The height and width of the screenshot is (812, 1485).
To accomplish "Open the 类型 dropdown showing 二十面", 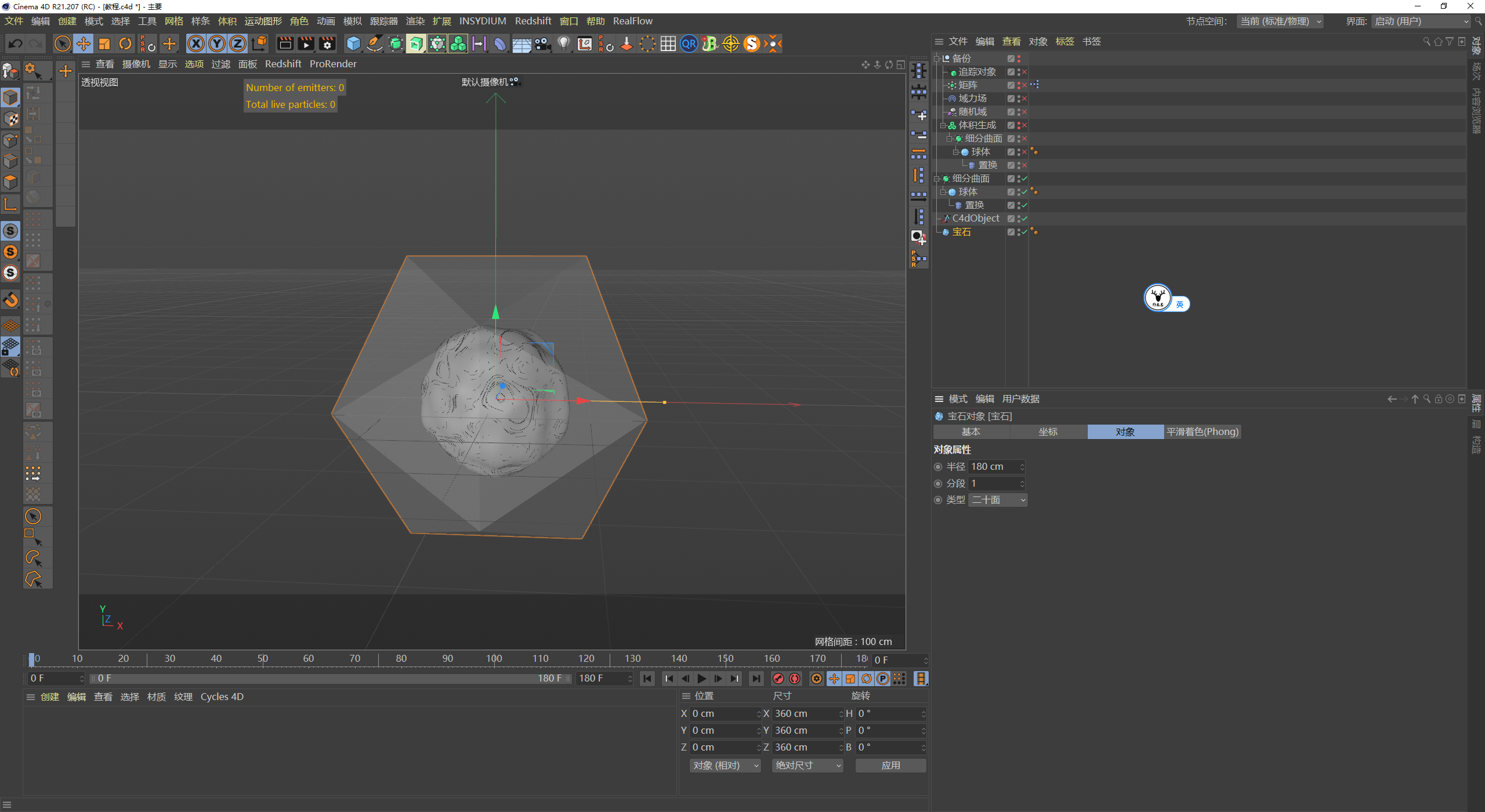I will pos(998,500).
